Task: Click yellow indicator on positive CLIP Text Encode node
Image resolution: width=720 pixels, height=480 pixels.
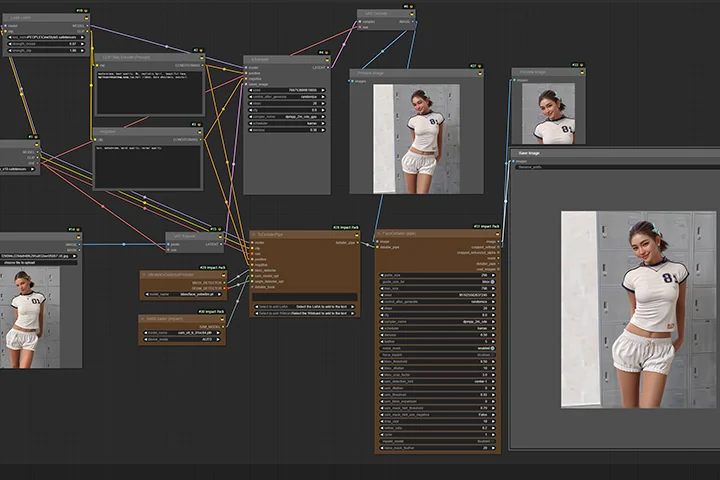Action: (x=202, y=57)
